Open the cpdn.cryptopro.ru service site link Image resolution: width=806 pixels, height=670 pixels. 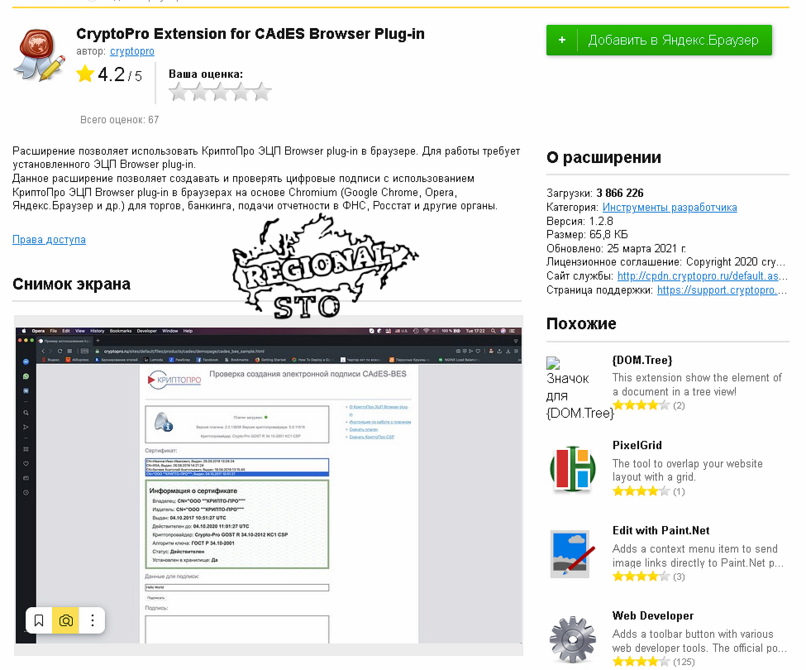(702, 276)
